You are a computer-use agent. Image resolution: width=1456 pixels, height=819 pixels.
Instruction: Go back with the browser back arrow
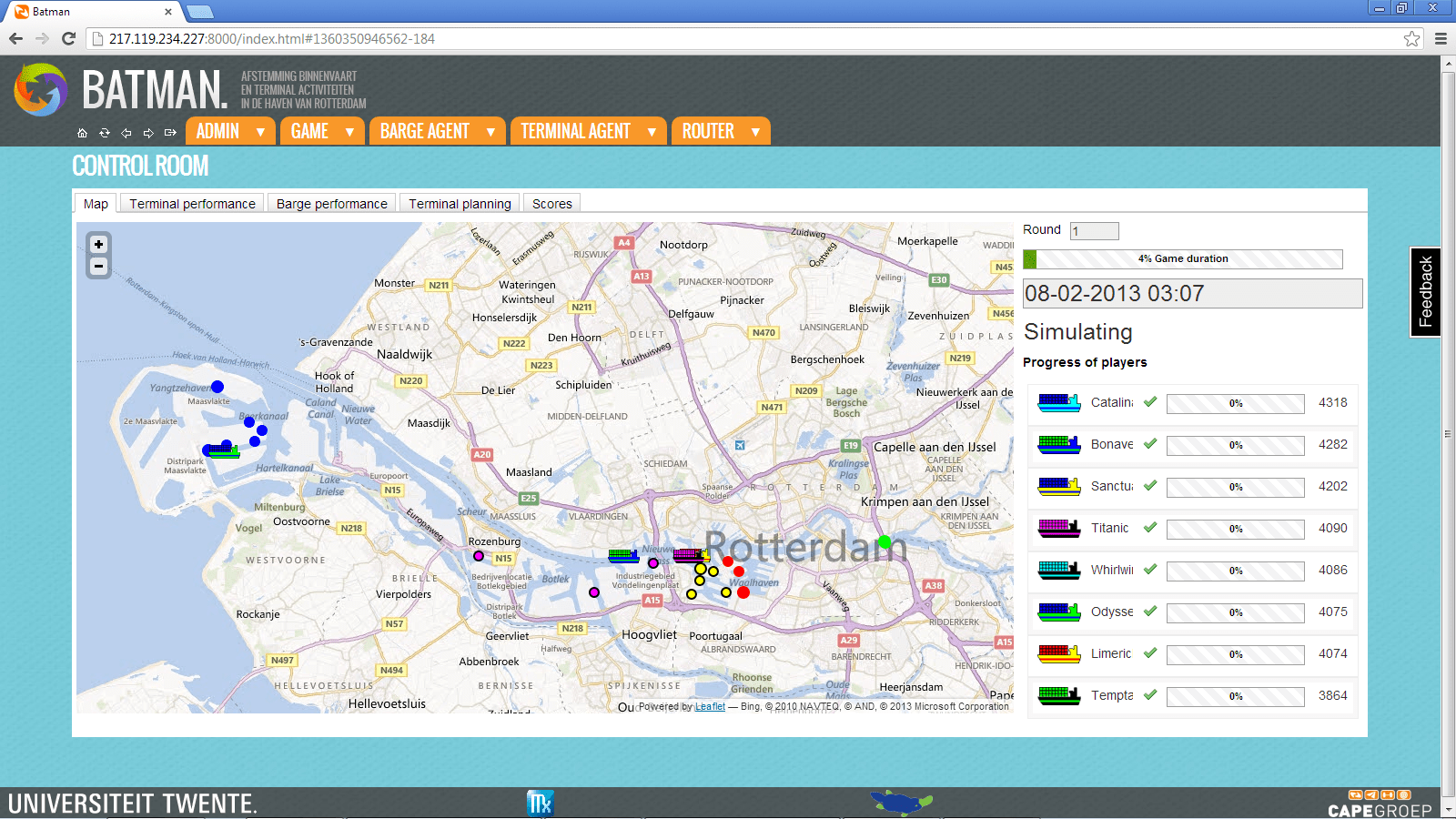15,38
